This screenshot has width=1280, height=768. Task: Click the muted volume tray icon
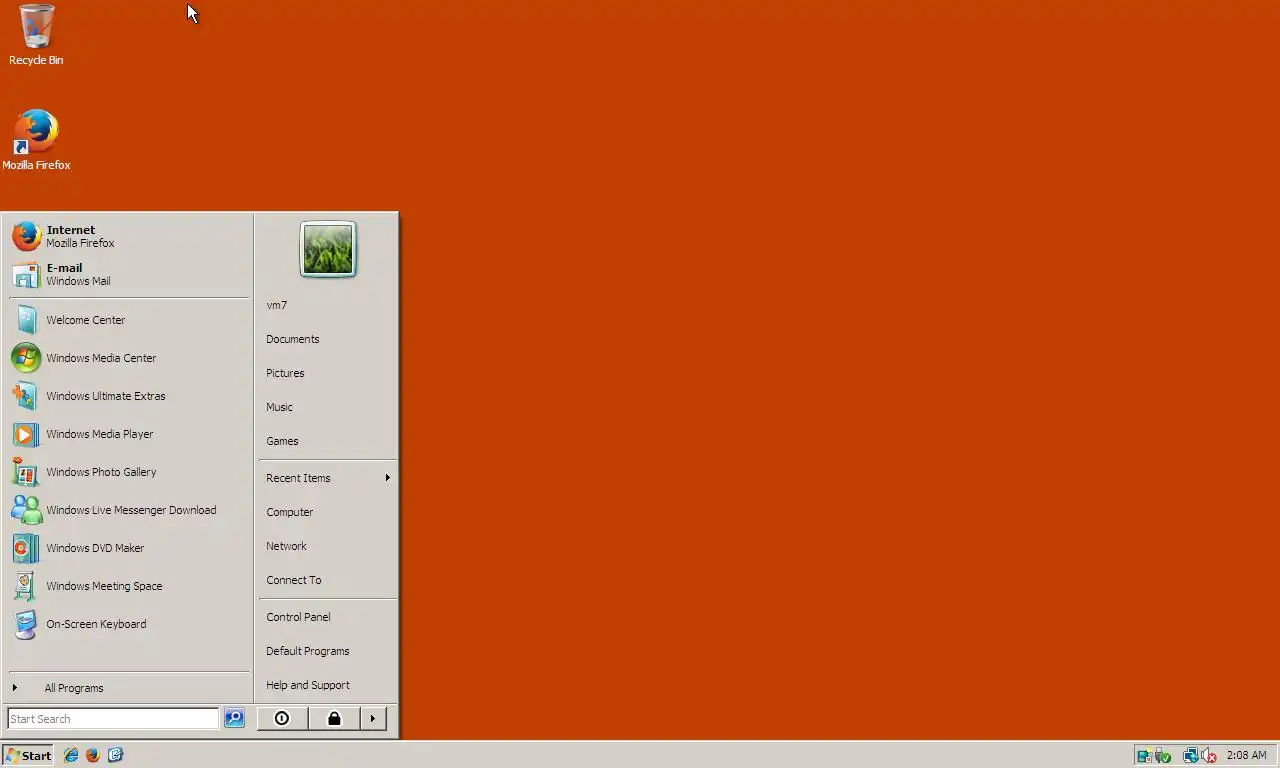(1208, 755)
